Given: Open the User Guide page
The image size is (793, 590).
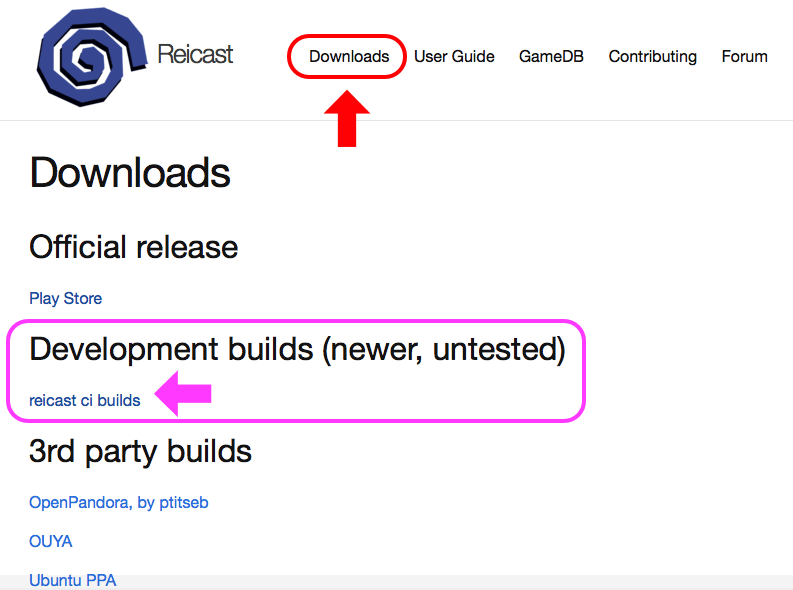Looking at the screenshot, I should click(454, 57).
